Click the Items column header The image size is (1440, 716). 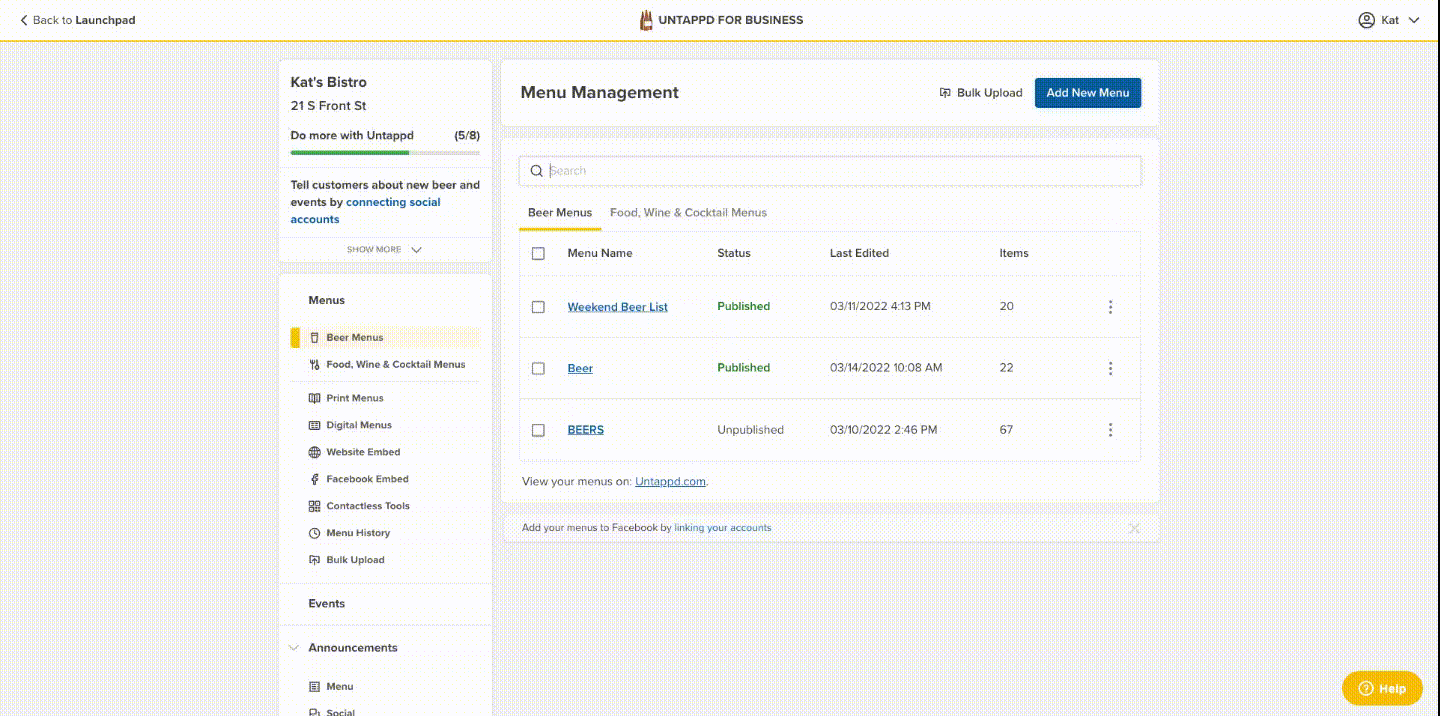click(x=1014, y=254)
